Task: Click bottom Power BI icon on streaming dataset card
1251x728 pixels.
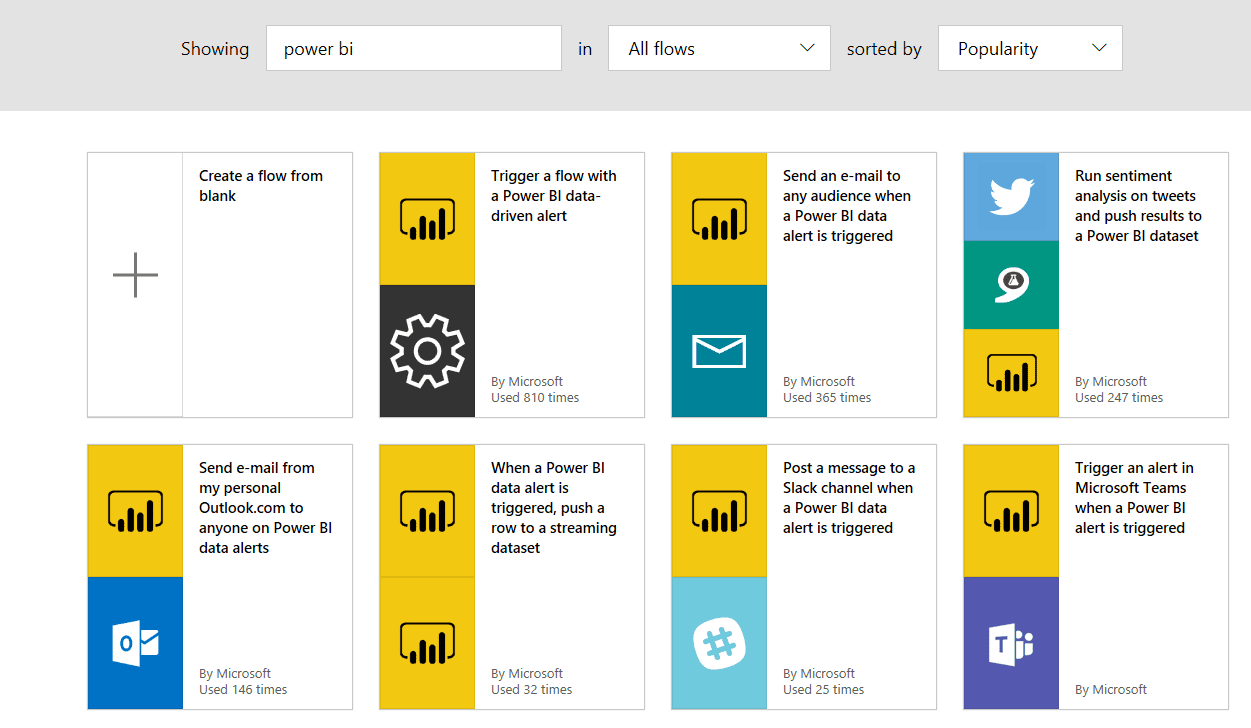Action: click(427, 643)
